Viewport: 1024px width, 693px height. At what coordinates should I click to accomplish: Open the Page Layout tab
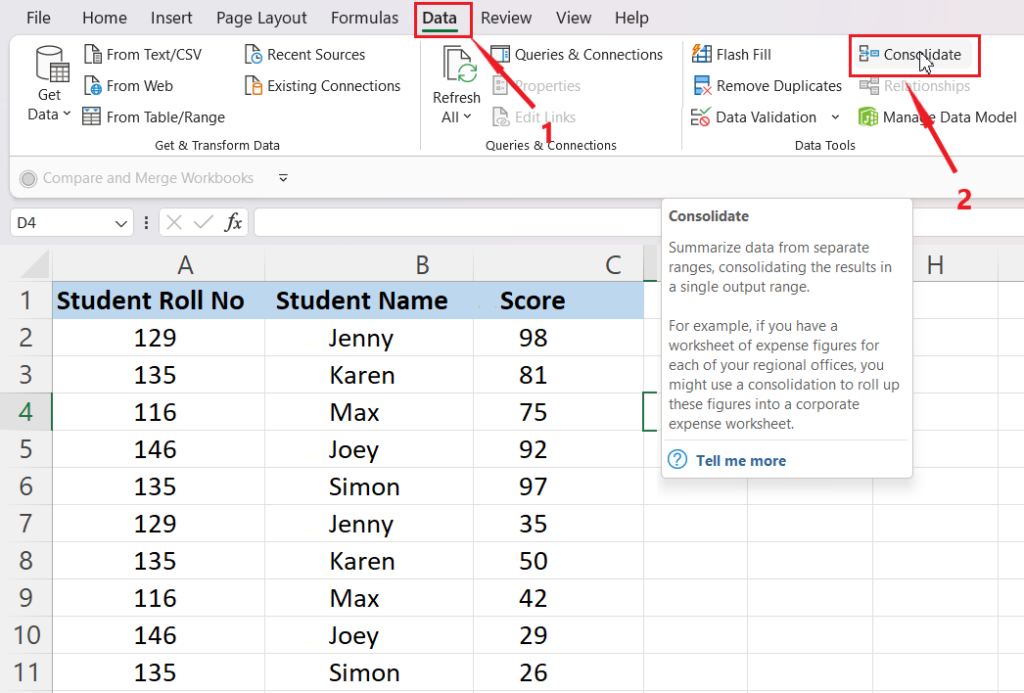click(x=262, y=18)
